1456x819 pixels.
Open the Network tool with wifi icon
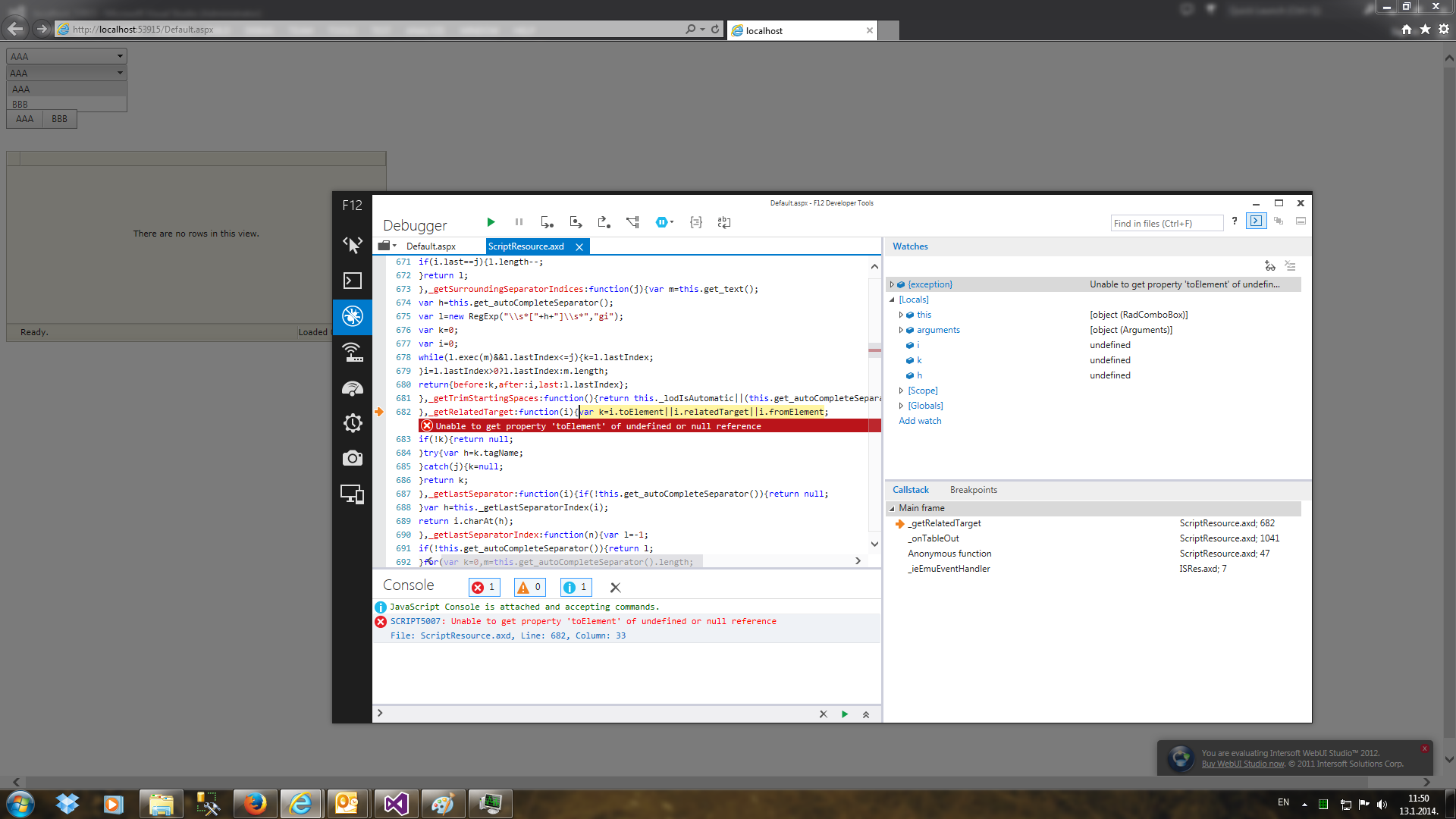pyautogui.click(x=352, y=352)
